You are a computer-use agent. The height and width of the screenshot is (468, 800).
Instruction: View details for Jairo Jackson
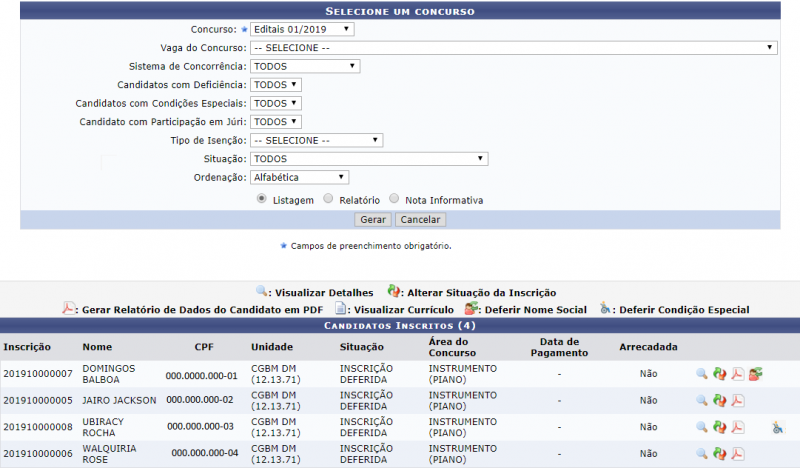pos(702,401)
